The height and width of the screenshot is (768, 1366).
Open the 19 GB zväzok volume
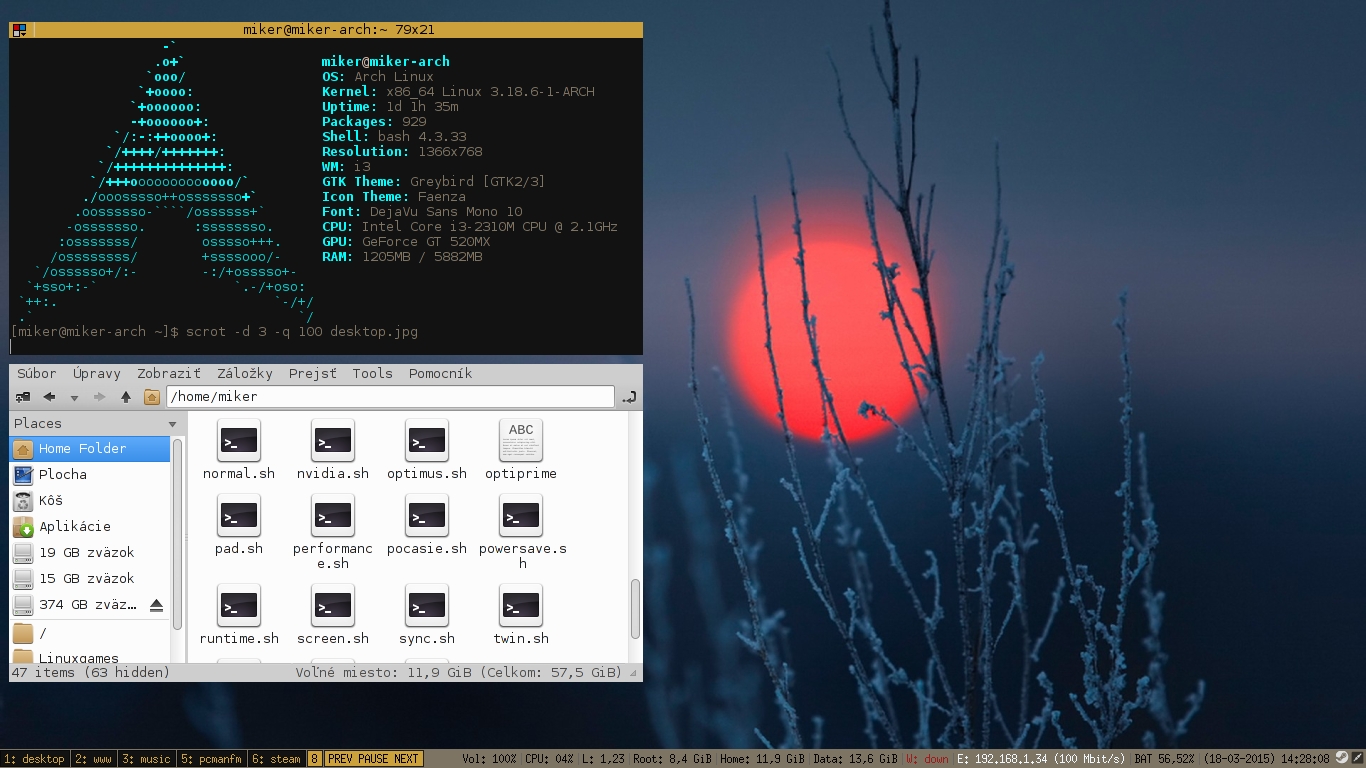click(x=90, y=553)
